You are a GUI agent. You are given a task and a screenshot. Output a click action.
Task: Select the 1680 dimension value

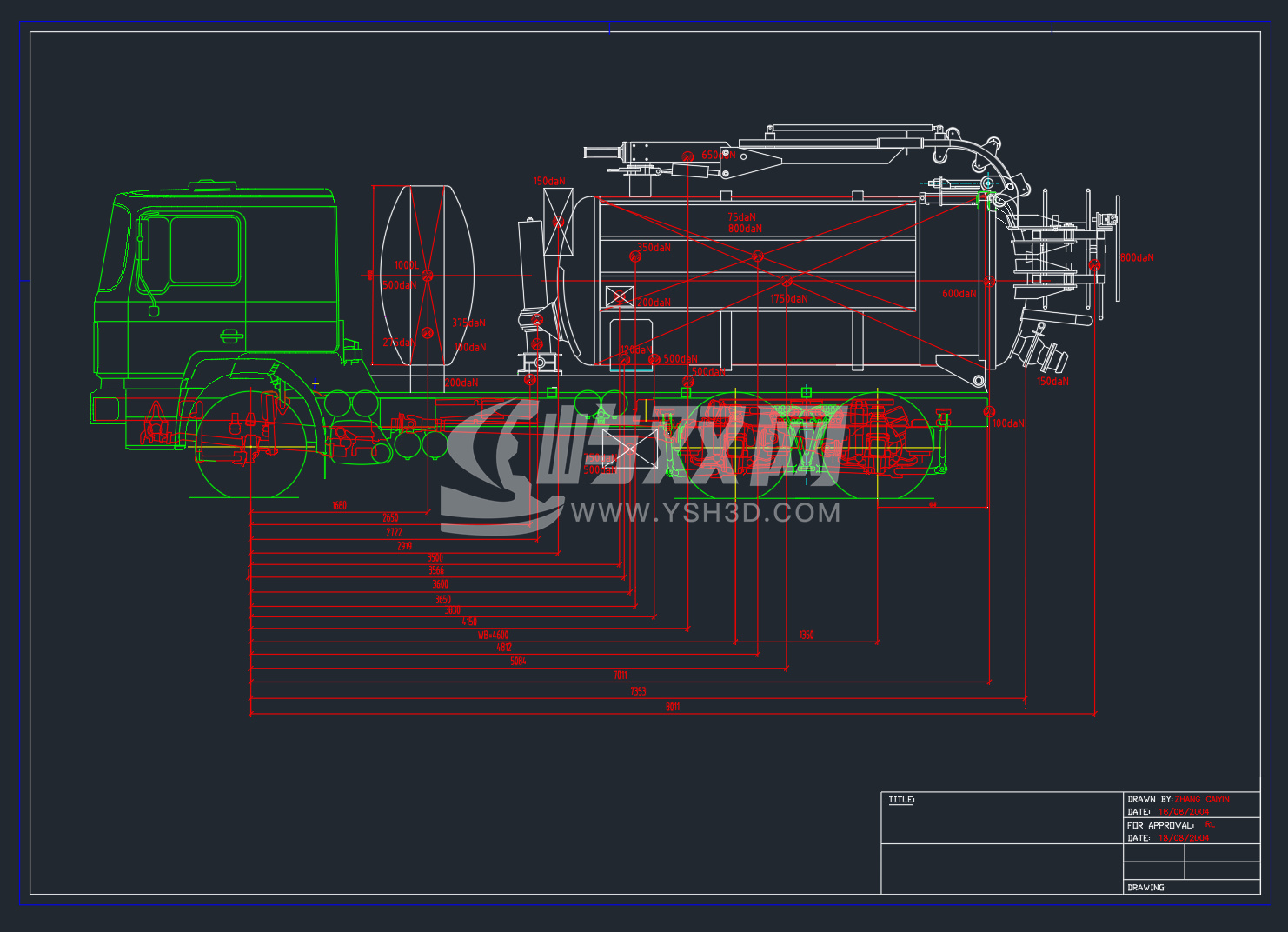tap(339, 505)
